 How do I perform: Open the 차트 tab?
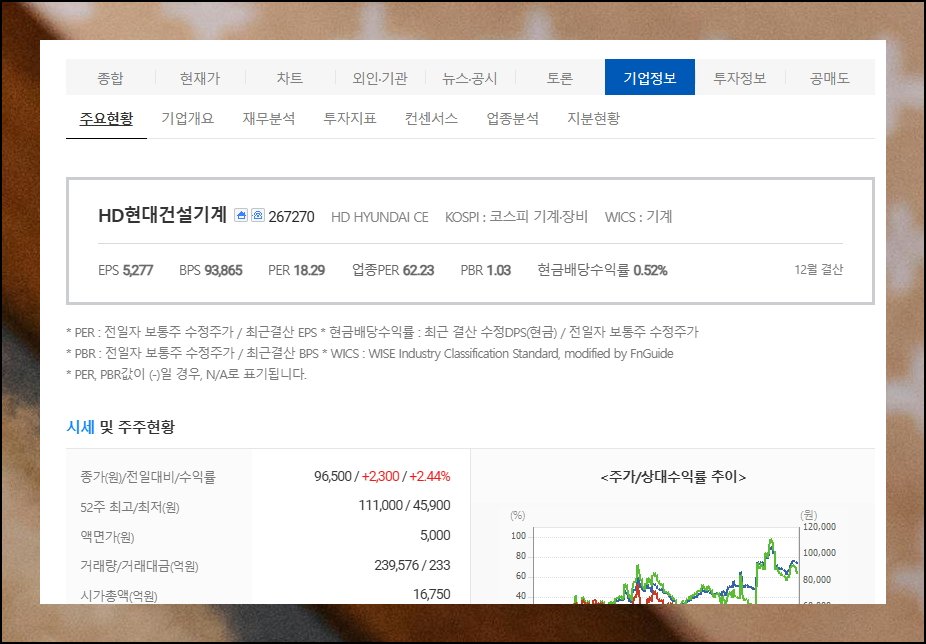pos(290,77)
